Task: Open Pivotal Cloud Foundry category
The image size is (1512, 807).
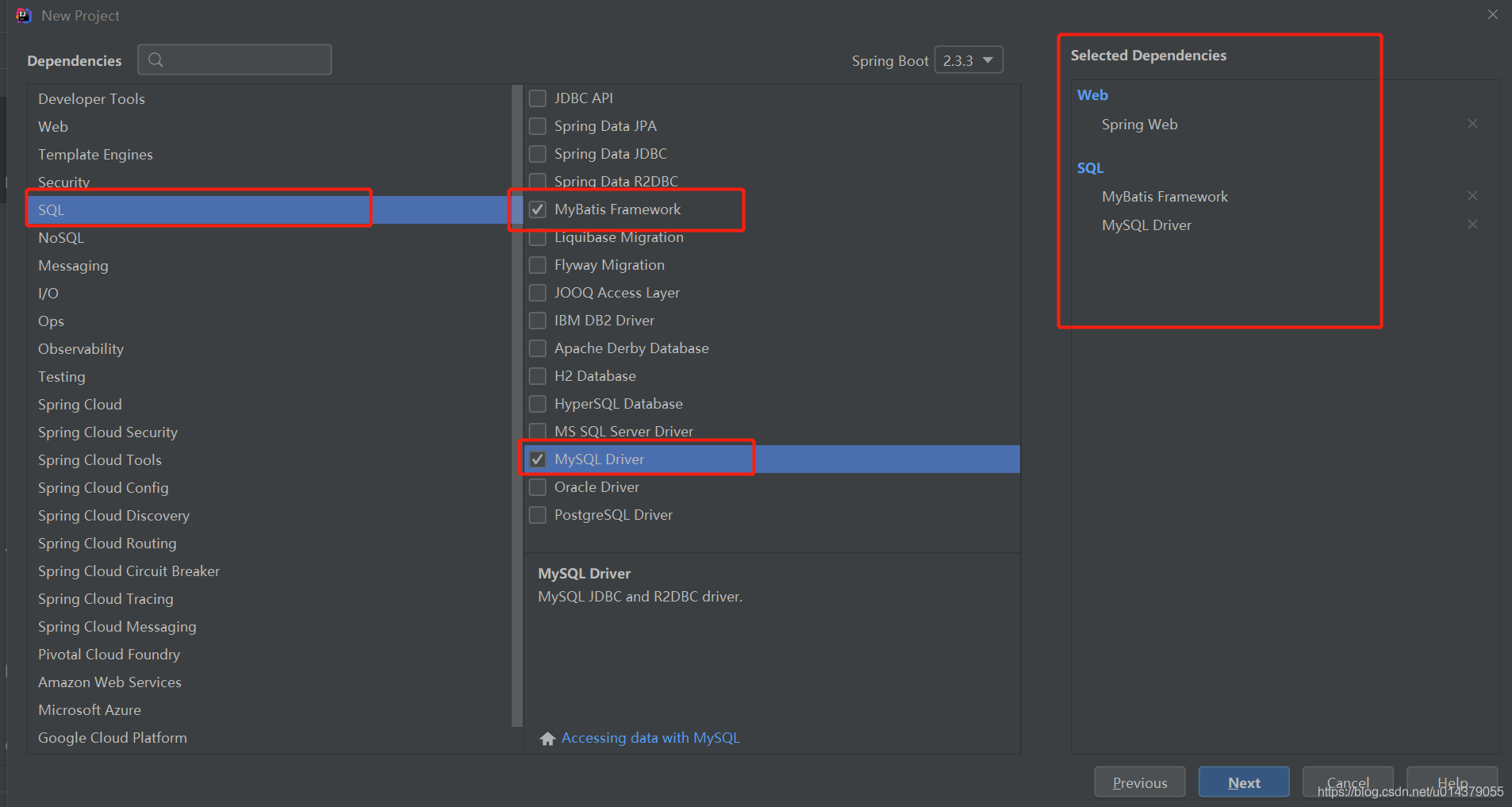Action: (x=270, y=655)
